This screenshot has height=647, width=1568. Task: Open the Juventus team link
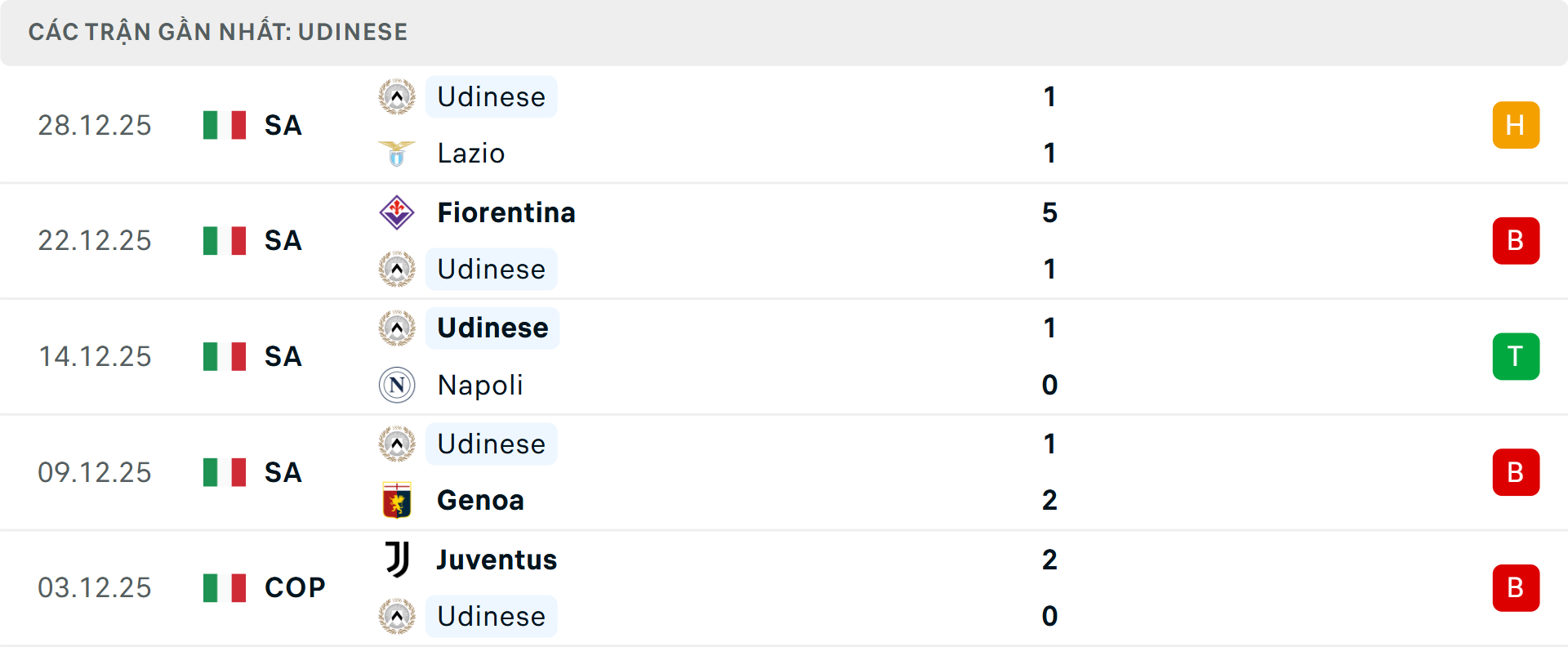[x=497, y=560]
